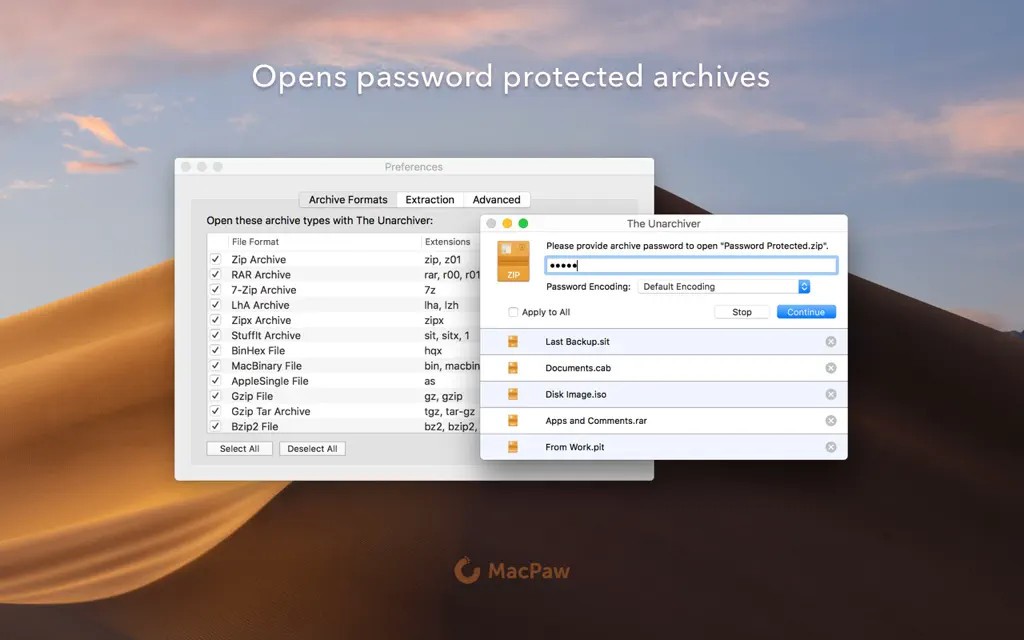Screen dimensions: 1024x640
Task: Click into the archive password field
Action: pos(691,265)
